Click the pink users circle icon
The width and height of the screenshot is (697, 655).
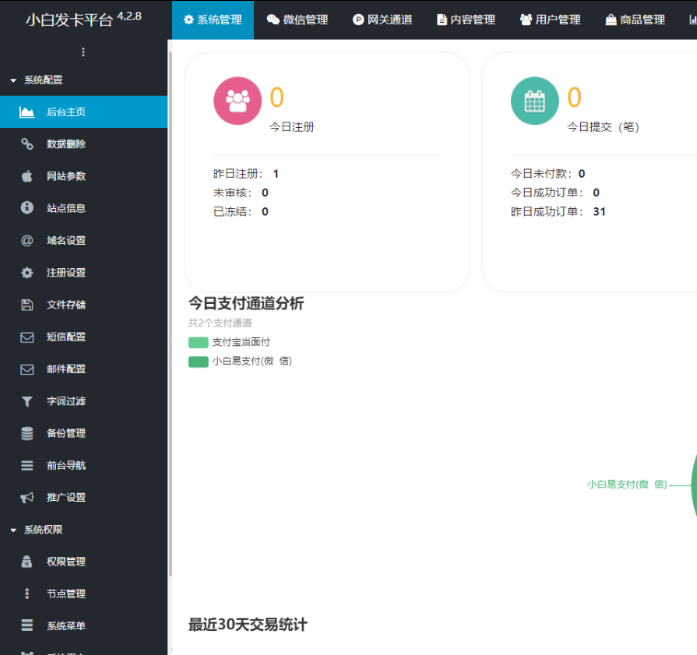pos(237,100)
